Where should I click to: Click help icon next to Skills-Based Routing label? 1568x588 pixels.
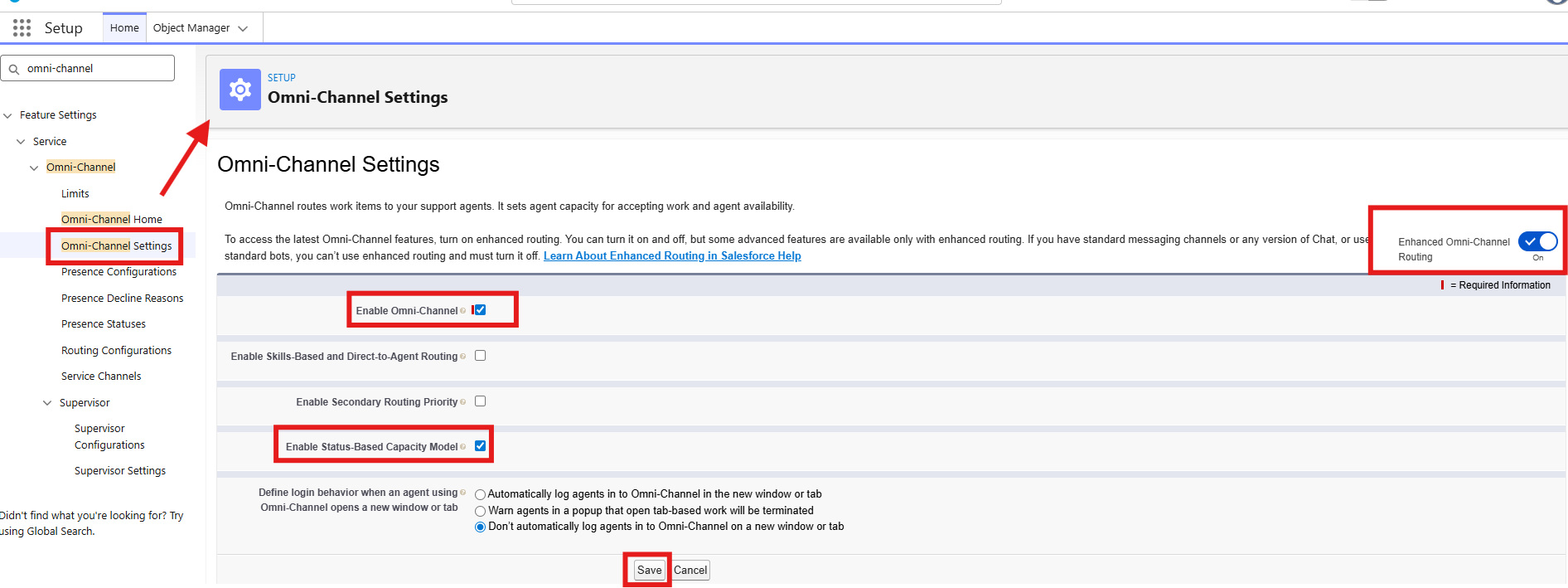pyautogui.click(x=463, y=357)
